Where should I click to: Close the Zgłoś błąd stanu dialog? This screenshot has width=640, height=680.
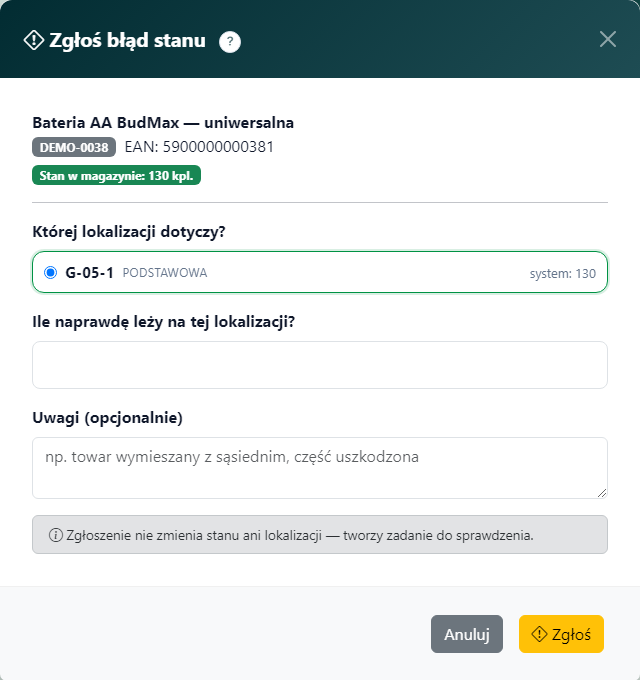click(607, 39)
